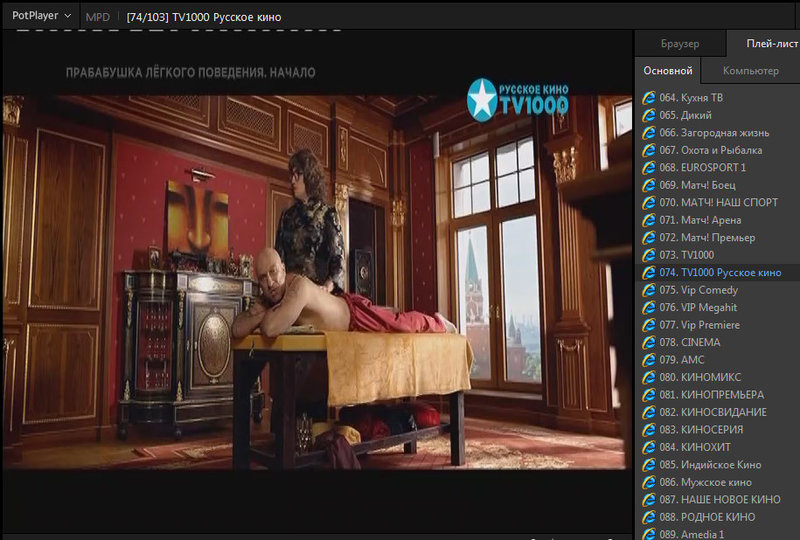This screenshot has width=800, height=540.
Task: Click the icon beside 068. EUROSPORT 1
Action: click(x=648, y=167)
